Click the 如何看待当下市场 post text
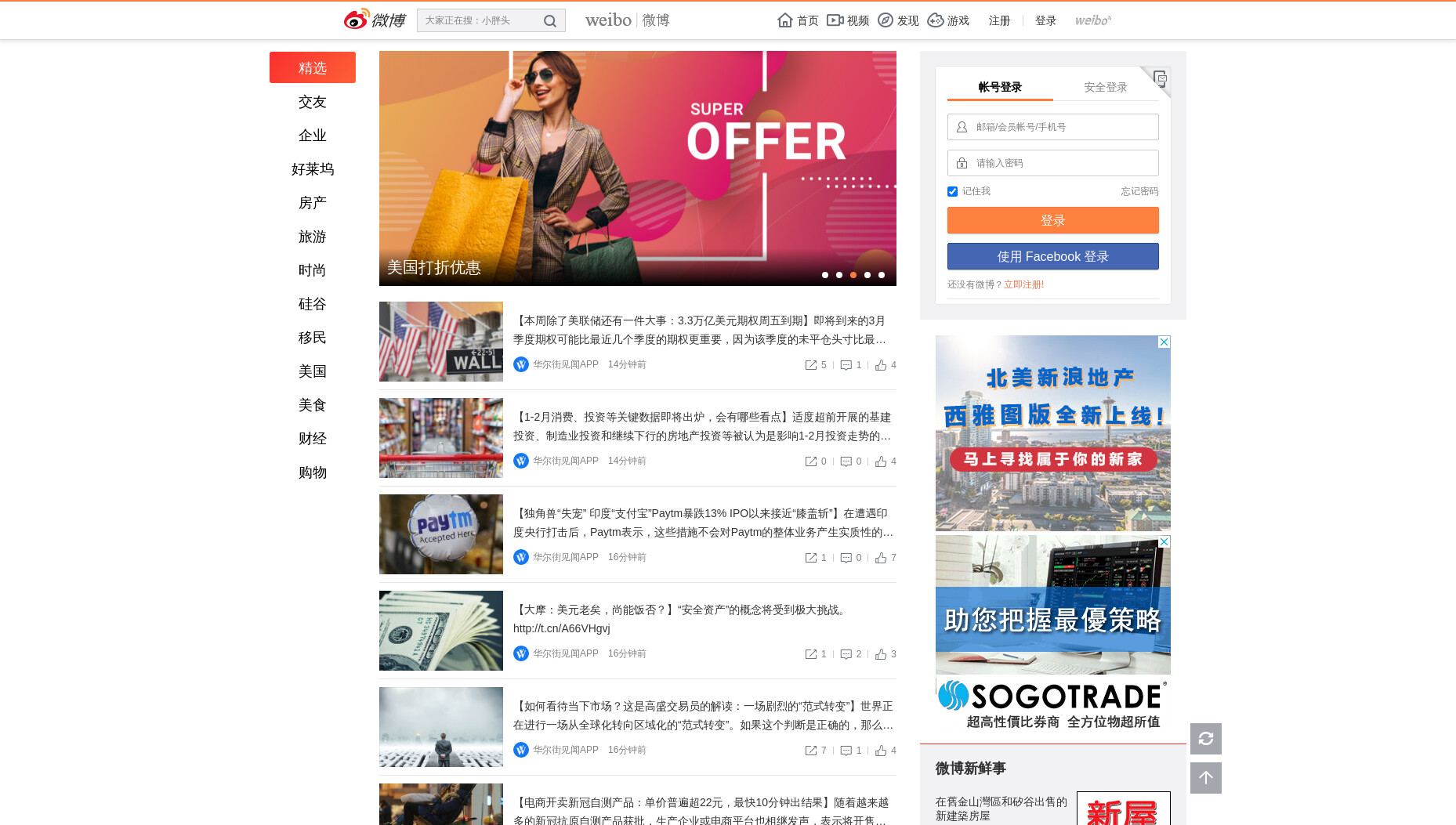Viewport: 1456px width, 825px height. (704, 715)
